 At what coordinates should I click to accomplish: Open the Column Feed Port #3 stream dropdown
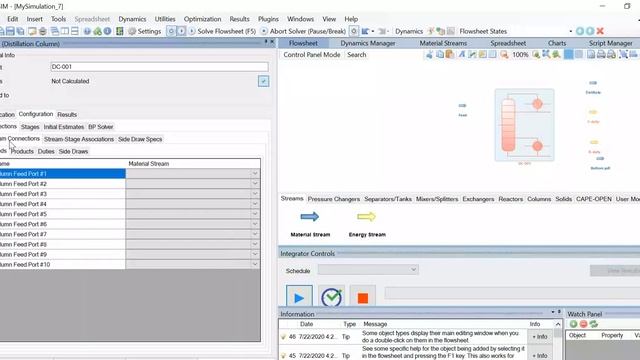click(255, 194)
